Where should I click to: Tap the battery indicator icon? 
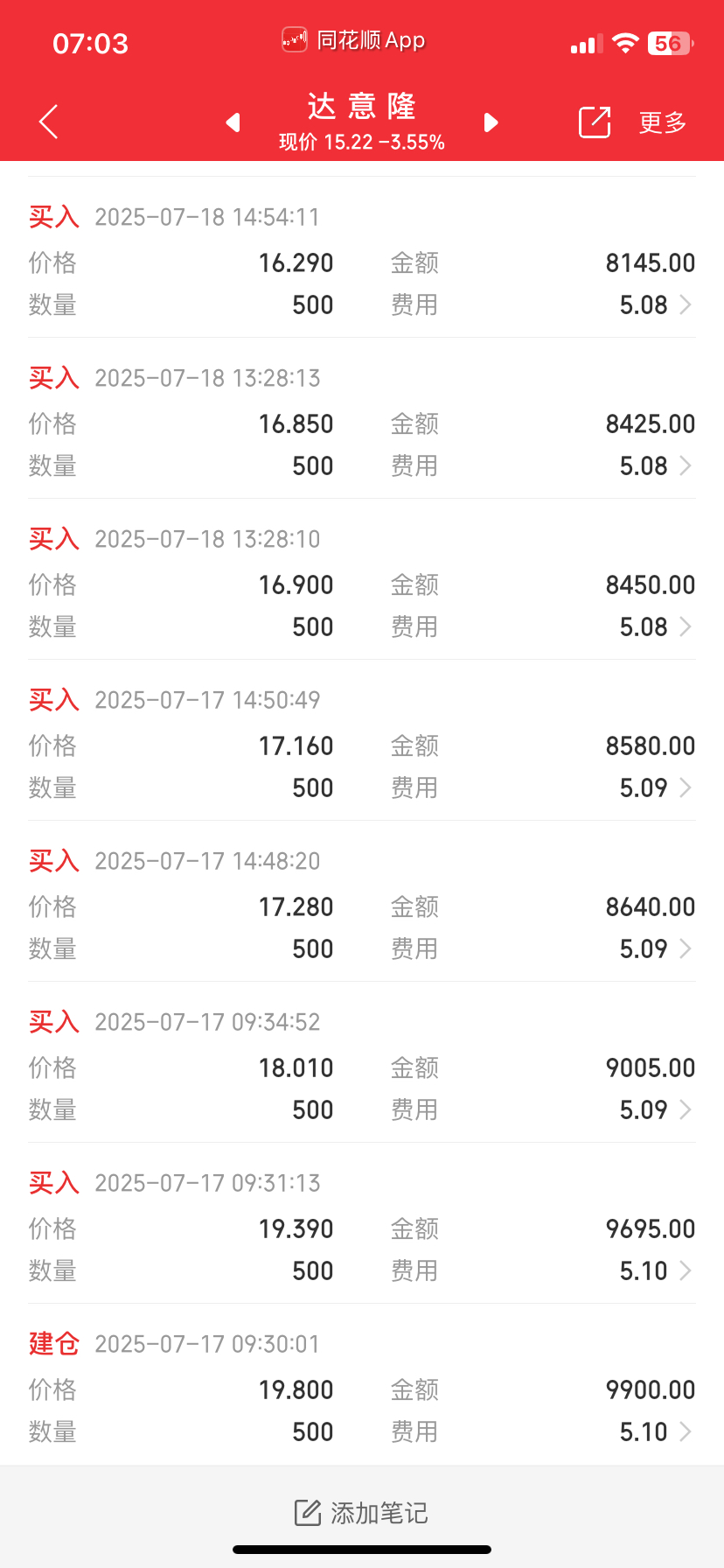pyautogui.click(x=671, y=43)
